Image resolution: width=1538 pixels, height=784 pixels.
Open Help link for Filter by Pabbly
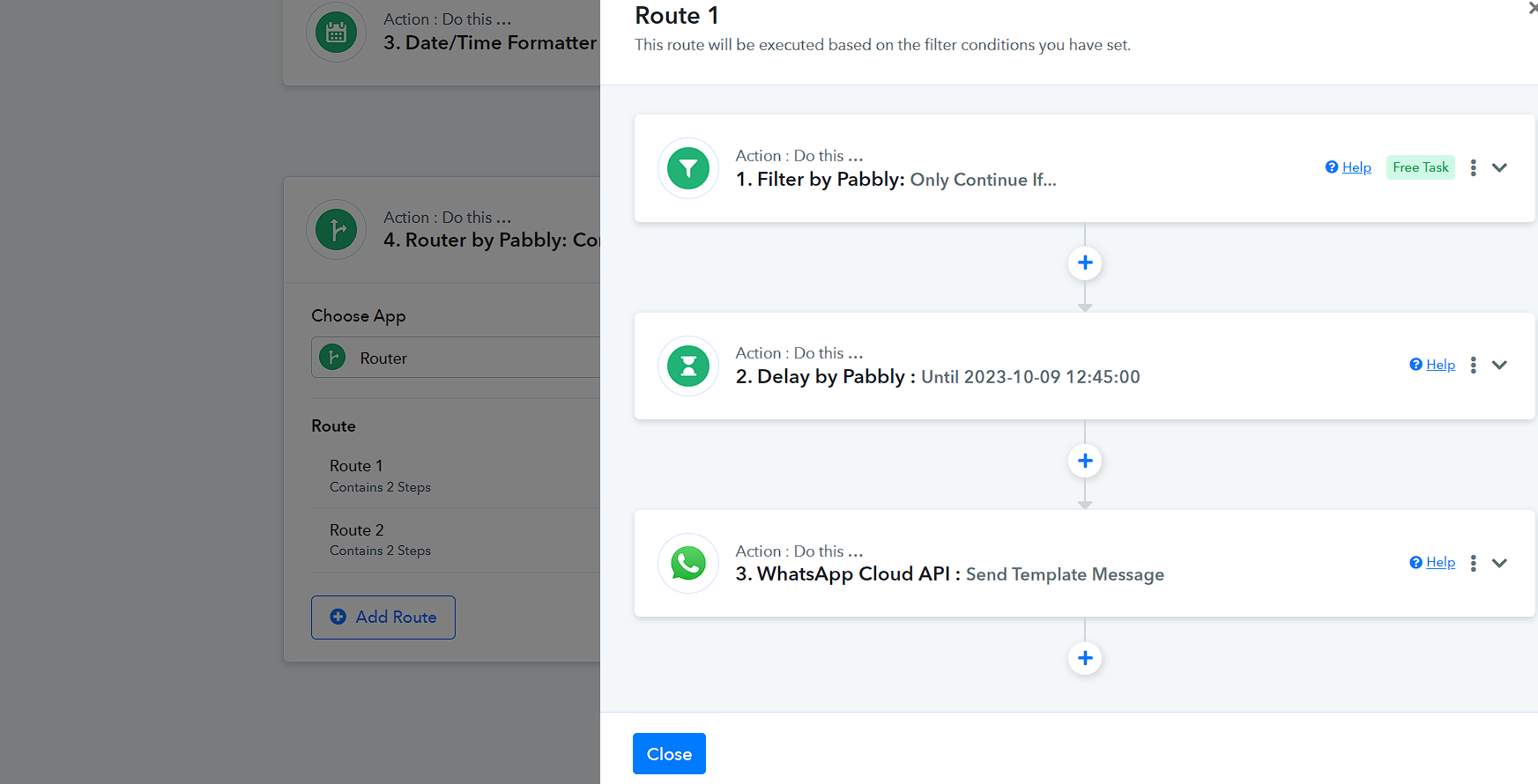point(1349,167)
